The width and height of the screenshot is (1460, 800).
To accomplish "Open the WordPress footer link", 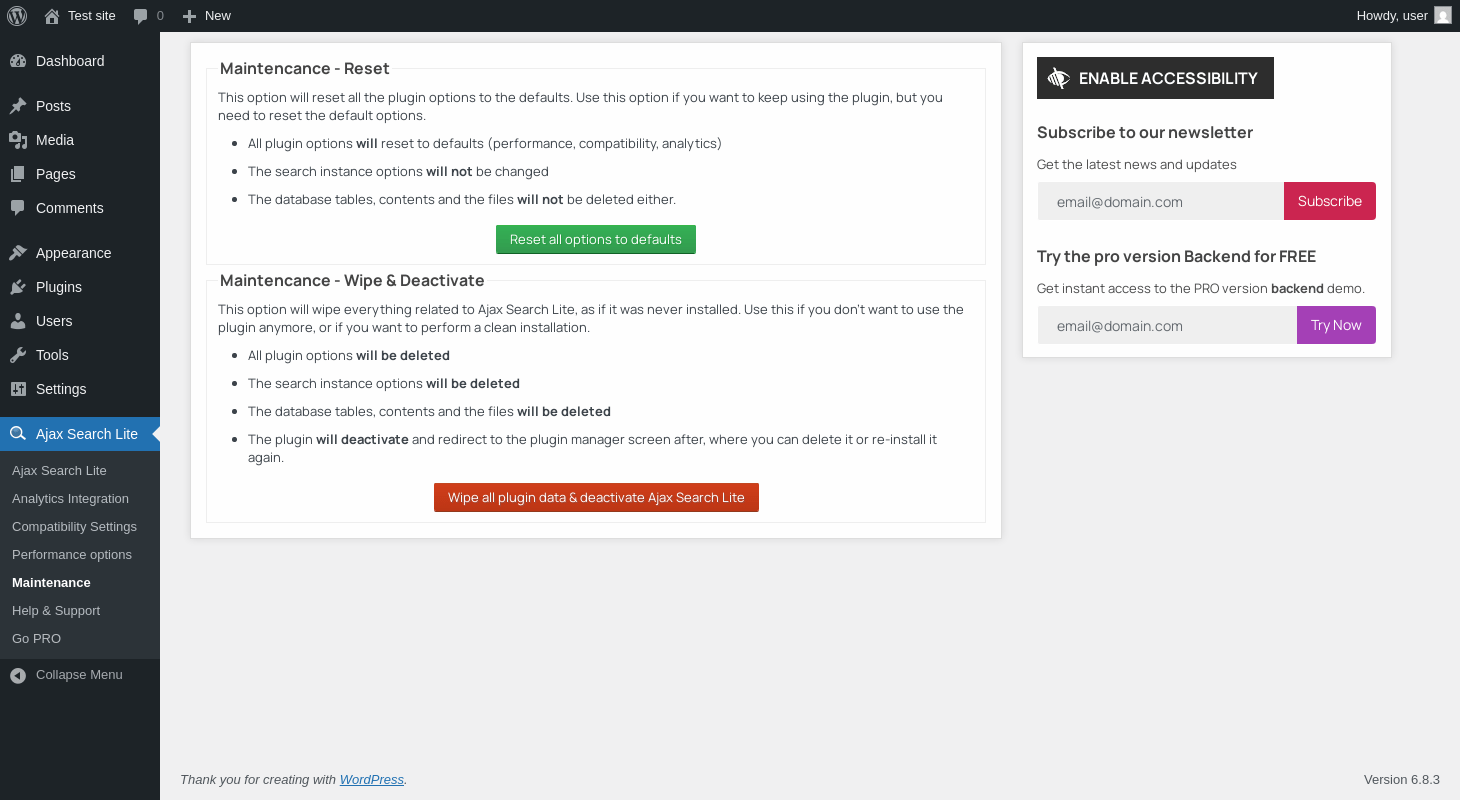I will tap(371, 780).
